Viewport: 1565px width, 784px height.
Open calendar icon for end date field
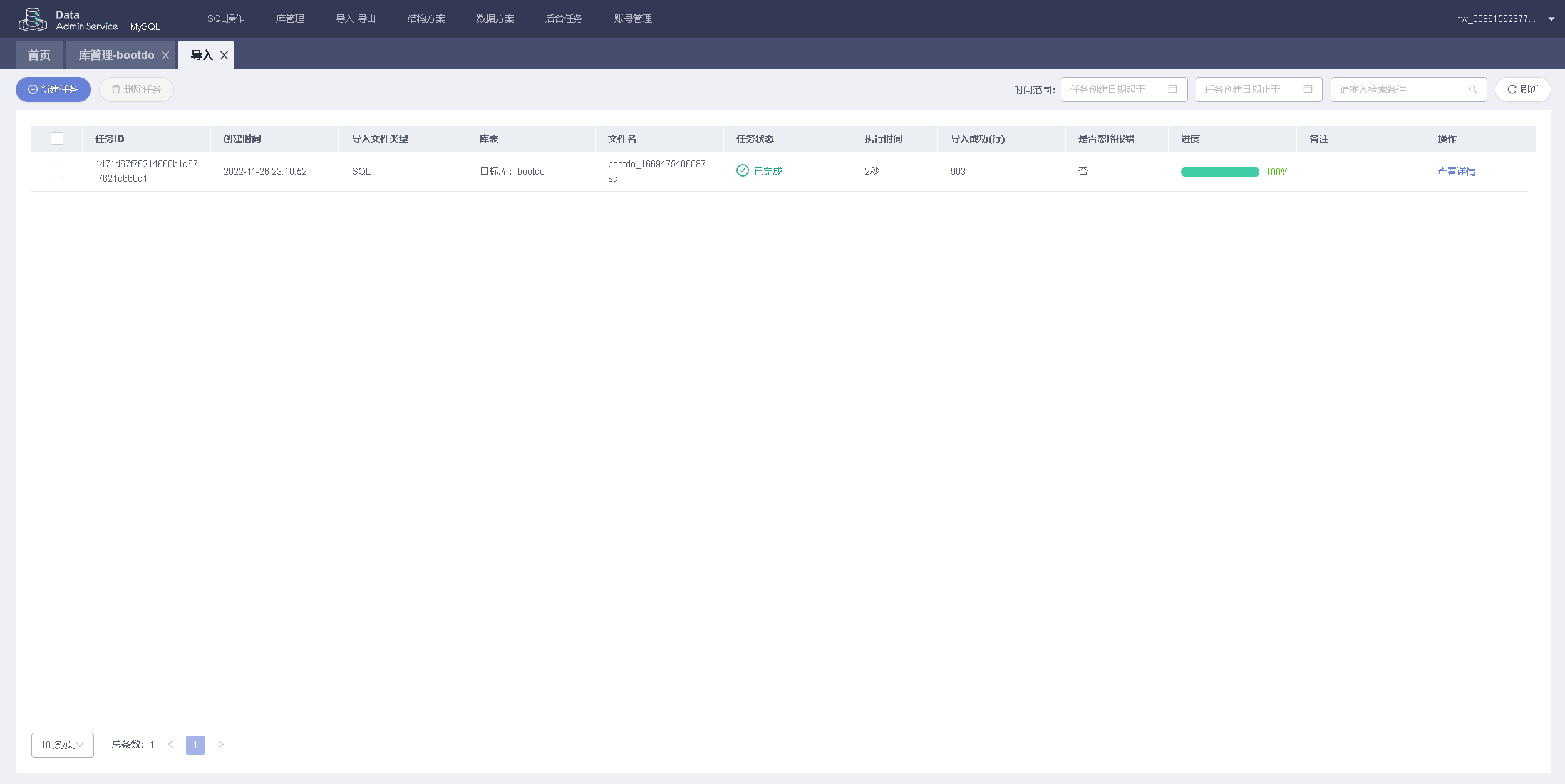click(x=1308, y=89)
